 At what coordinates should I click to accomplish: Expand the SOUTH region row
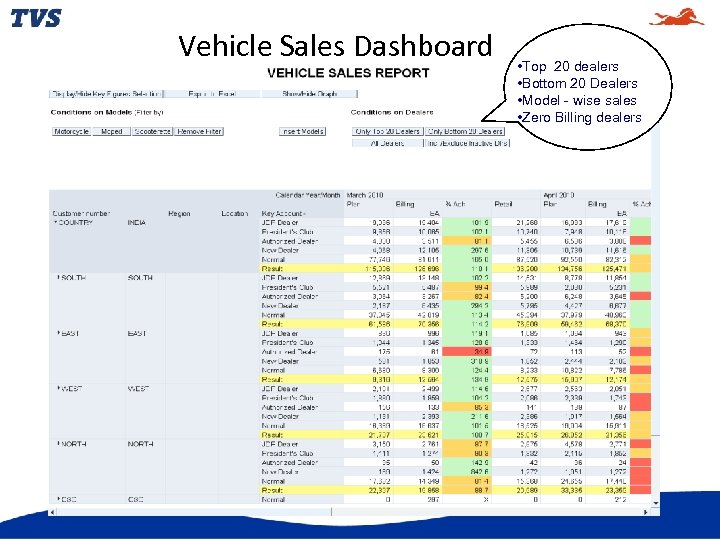(x=58, y=278)
